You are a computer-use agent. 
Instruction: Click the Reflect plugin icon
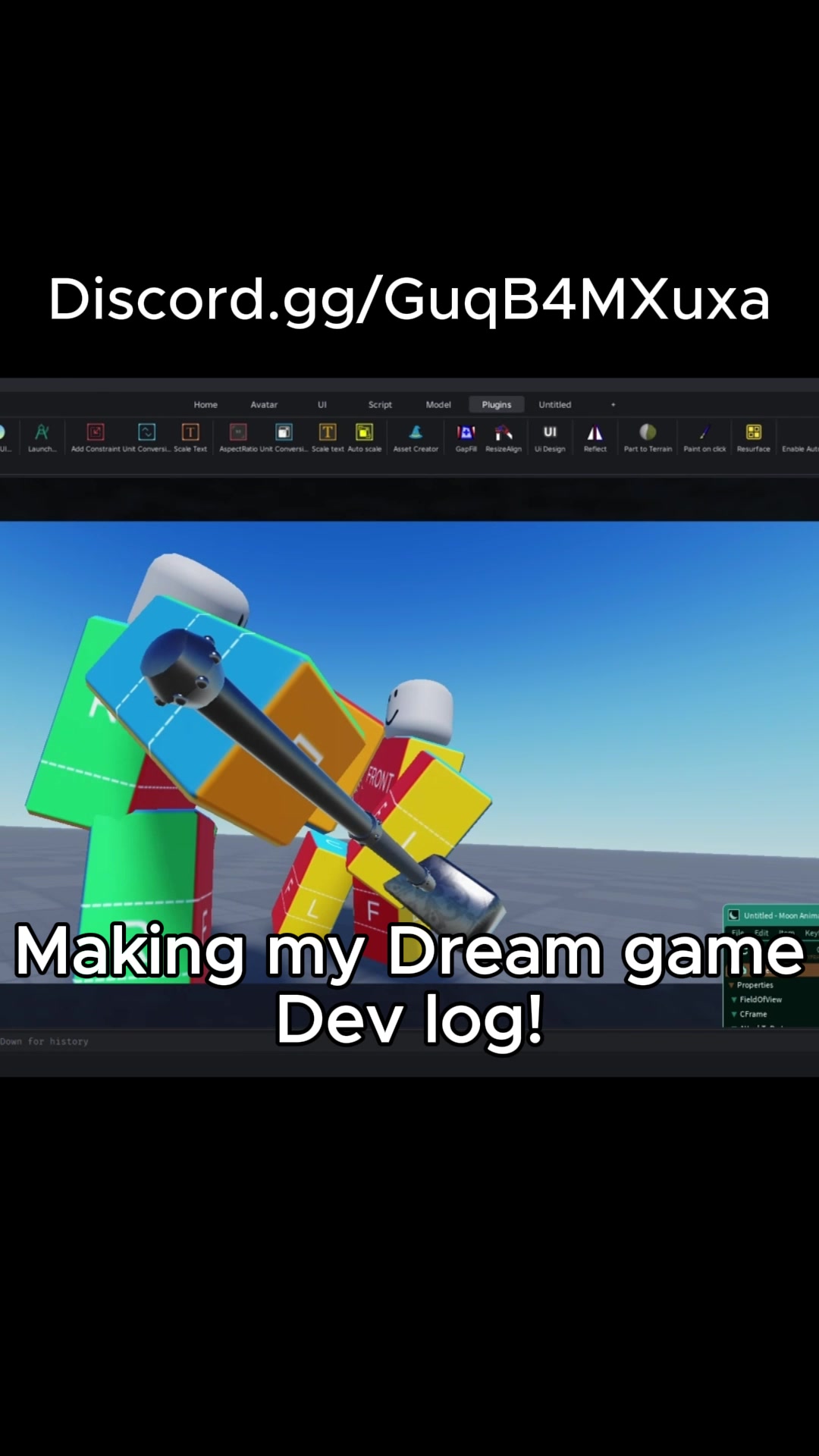[x=595, y=432]
